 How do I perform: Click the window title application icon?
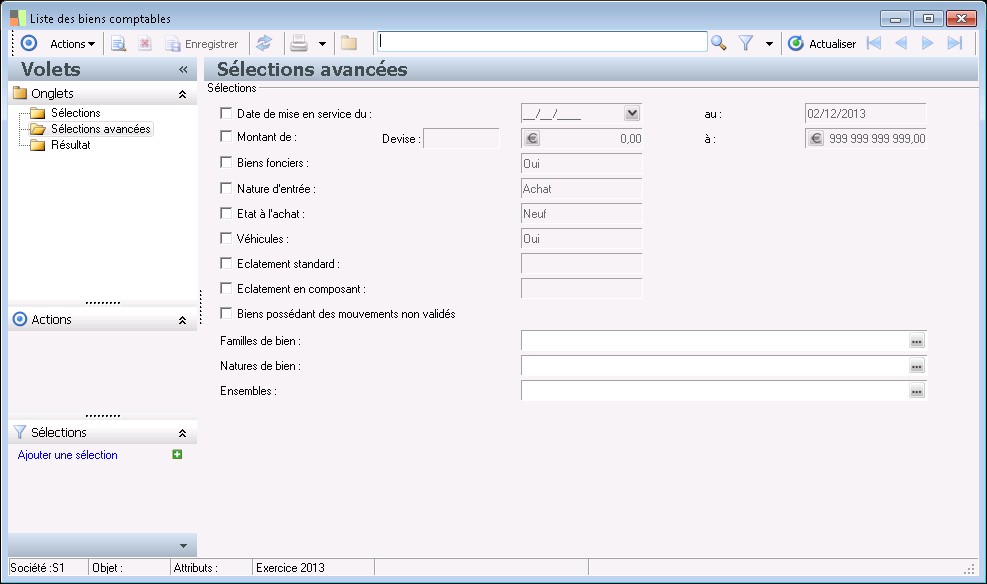[x=18, y=18]
